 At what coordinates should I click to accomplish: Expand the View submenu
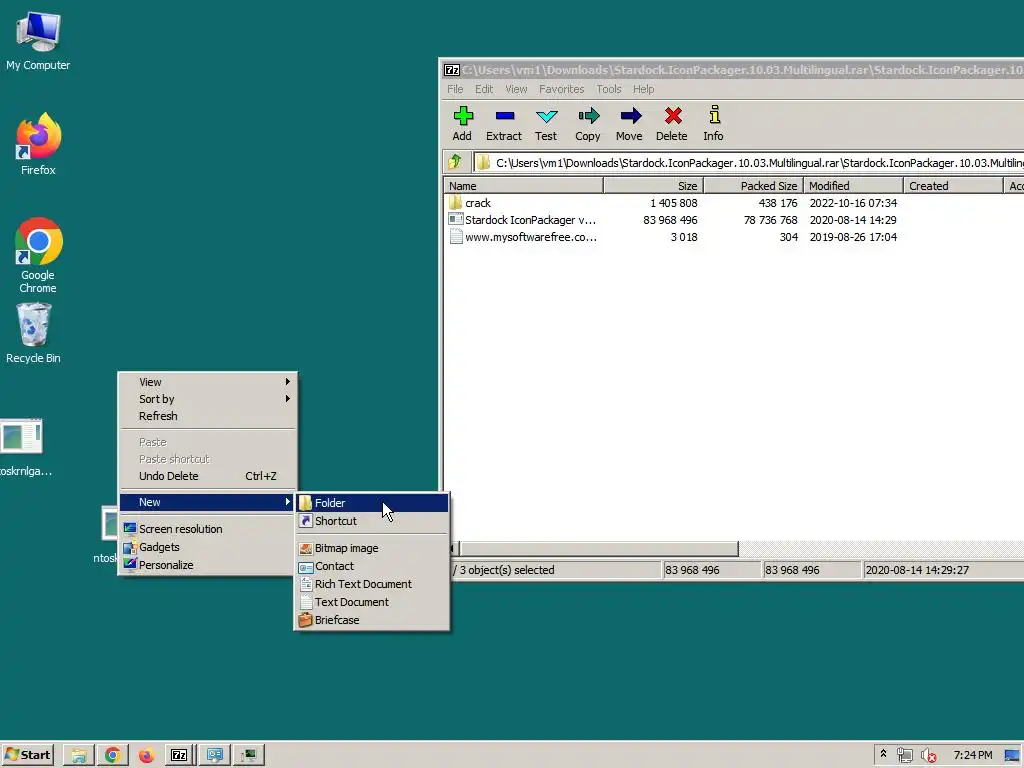click(208, 382)
